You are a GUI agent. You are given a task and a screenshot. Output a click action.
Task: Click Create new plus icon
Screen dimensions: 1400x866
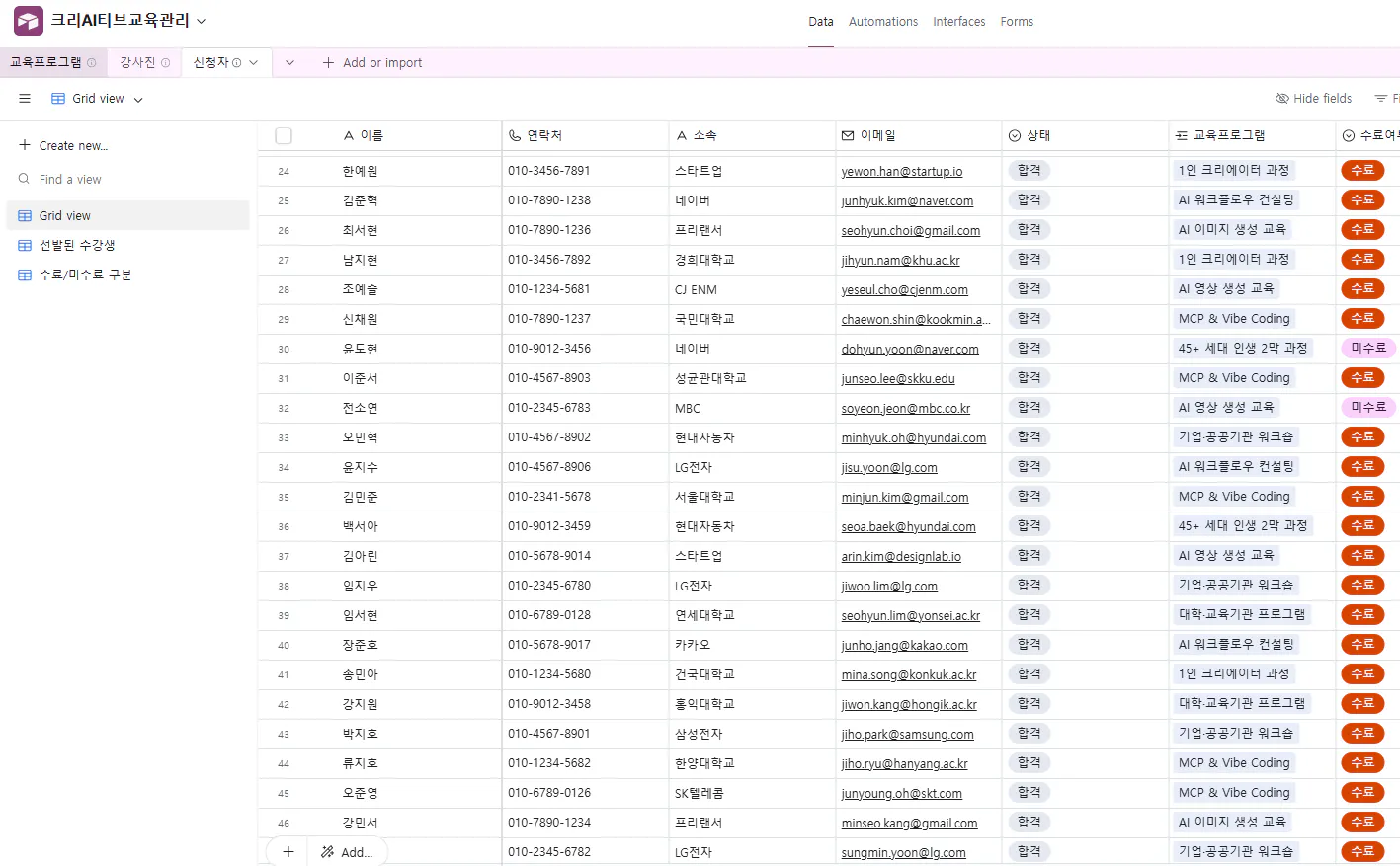[x=25, y=145]
